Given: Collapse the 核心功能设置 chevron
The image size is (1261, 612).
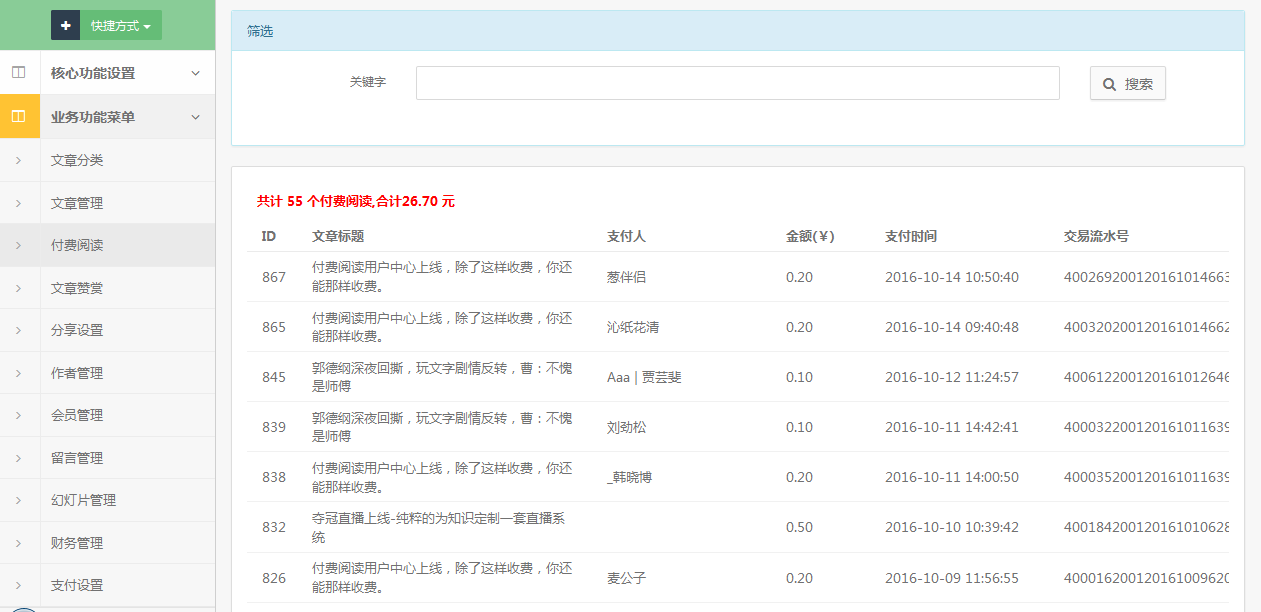Looking at the screenshot, I should (195, 73).
